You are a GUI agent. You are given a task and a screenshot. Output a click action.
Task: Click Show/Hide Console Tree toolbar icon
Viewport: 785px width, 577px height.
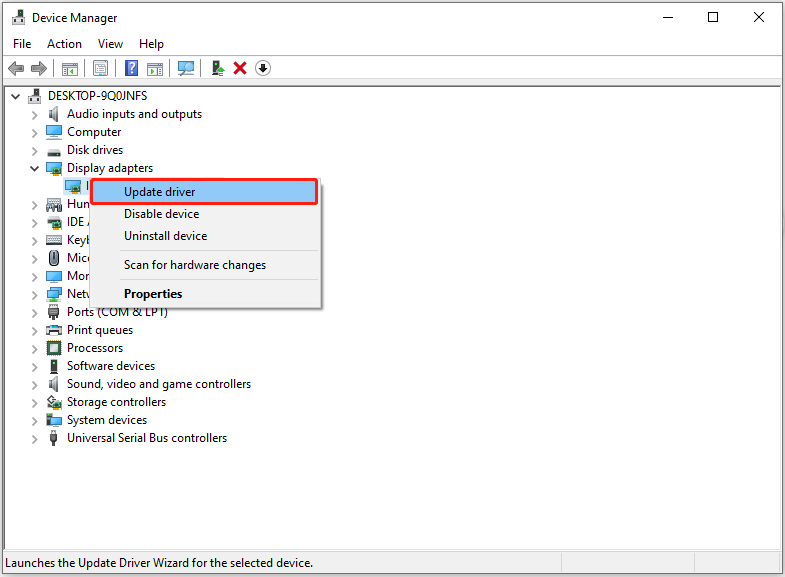70,68
